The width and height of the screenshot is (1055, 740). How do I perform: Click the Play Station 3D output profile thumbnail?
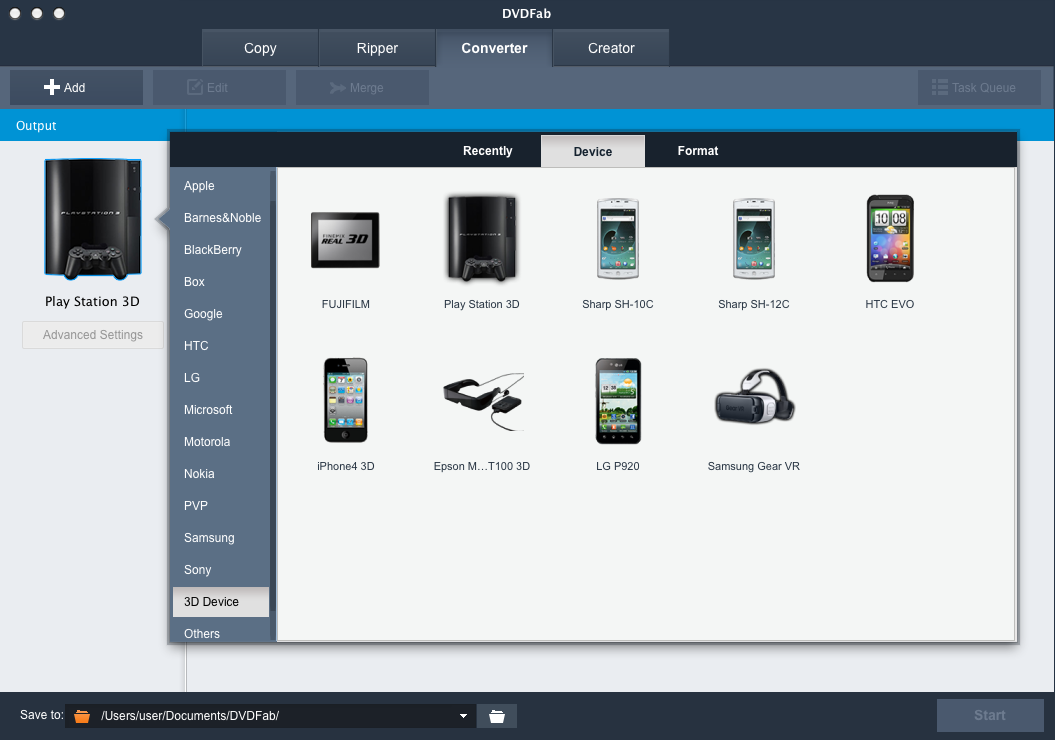pyautogui.click(x=93, y=219)
